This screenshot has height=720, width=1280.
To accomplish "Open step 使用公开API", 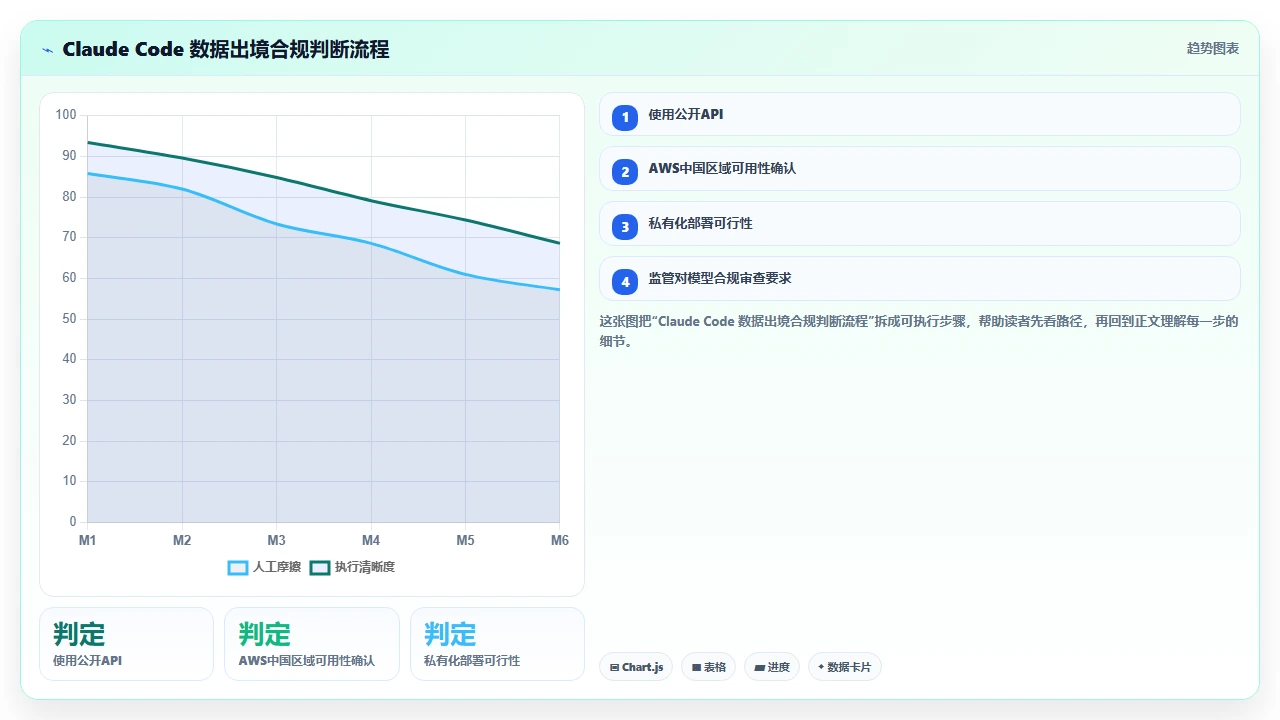I will pos(920,114).
